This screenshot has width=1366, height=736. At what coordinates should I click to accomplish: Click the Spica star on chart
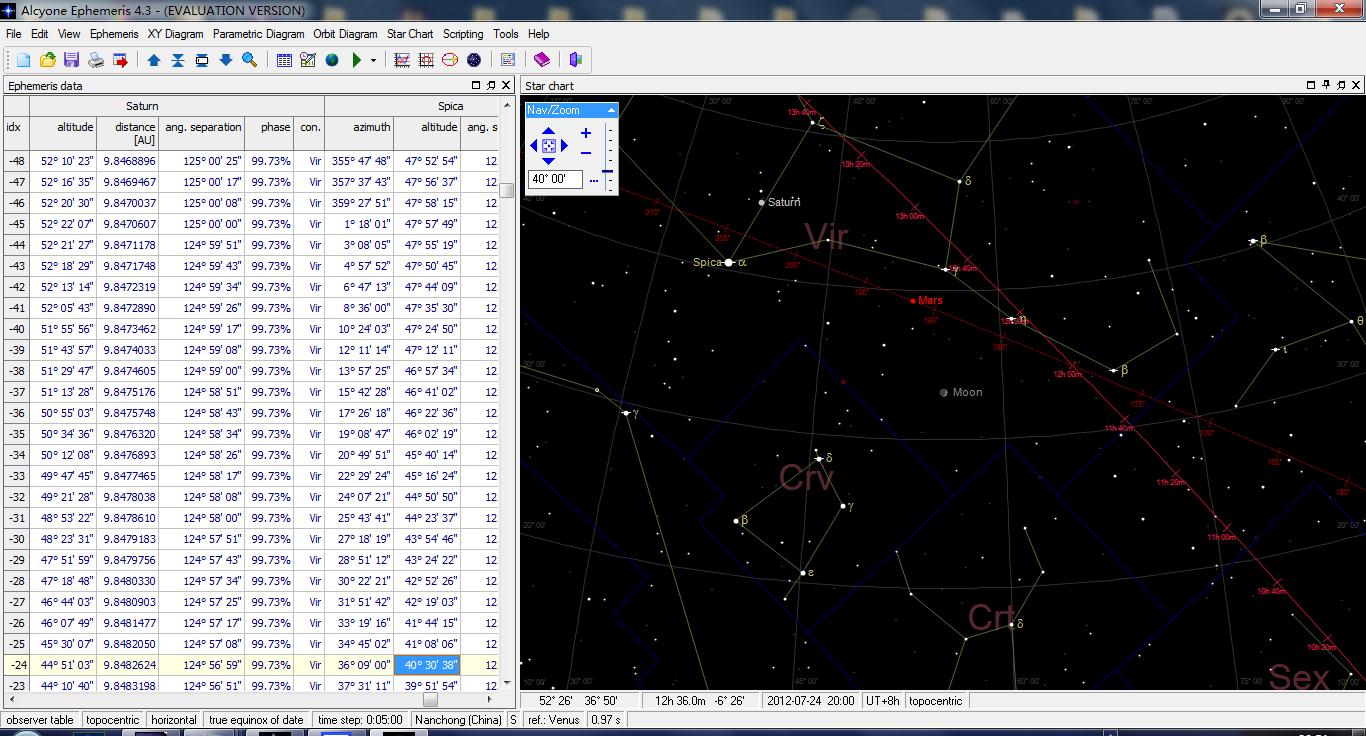point(729,262)
